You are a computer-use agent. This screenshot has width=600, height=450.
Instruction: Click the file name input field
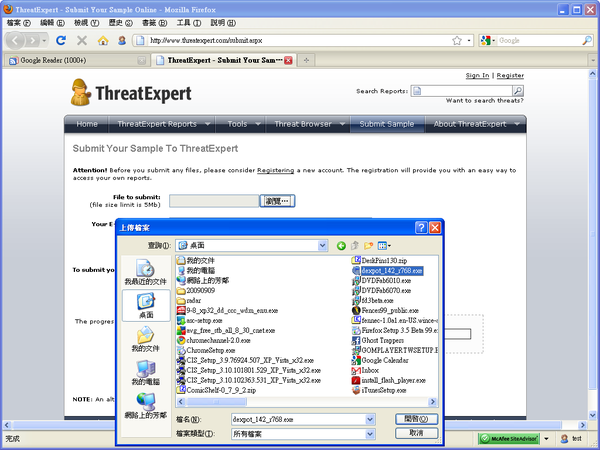click(x=298, y=419)
